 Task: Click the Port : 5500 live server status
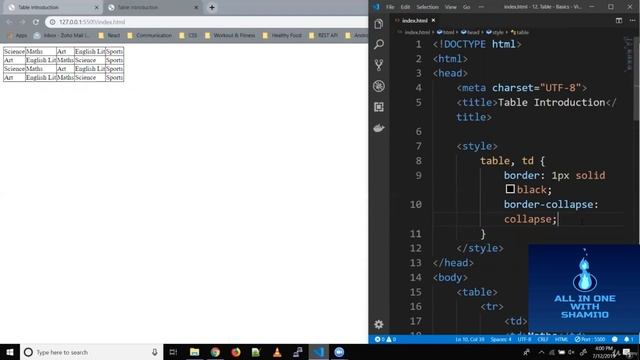pos(590,339)
